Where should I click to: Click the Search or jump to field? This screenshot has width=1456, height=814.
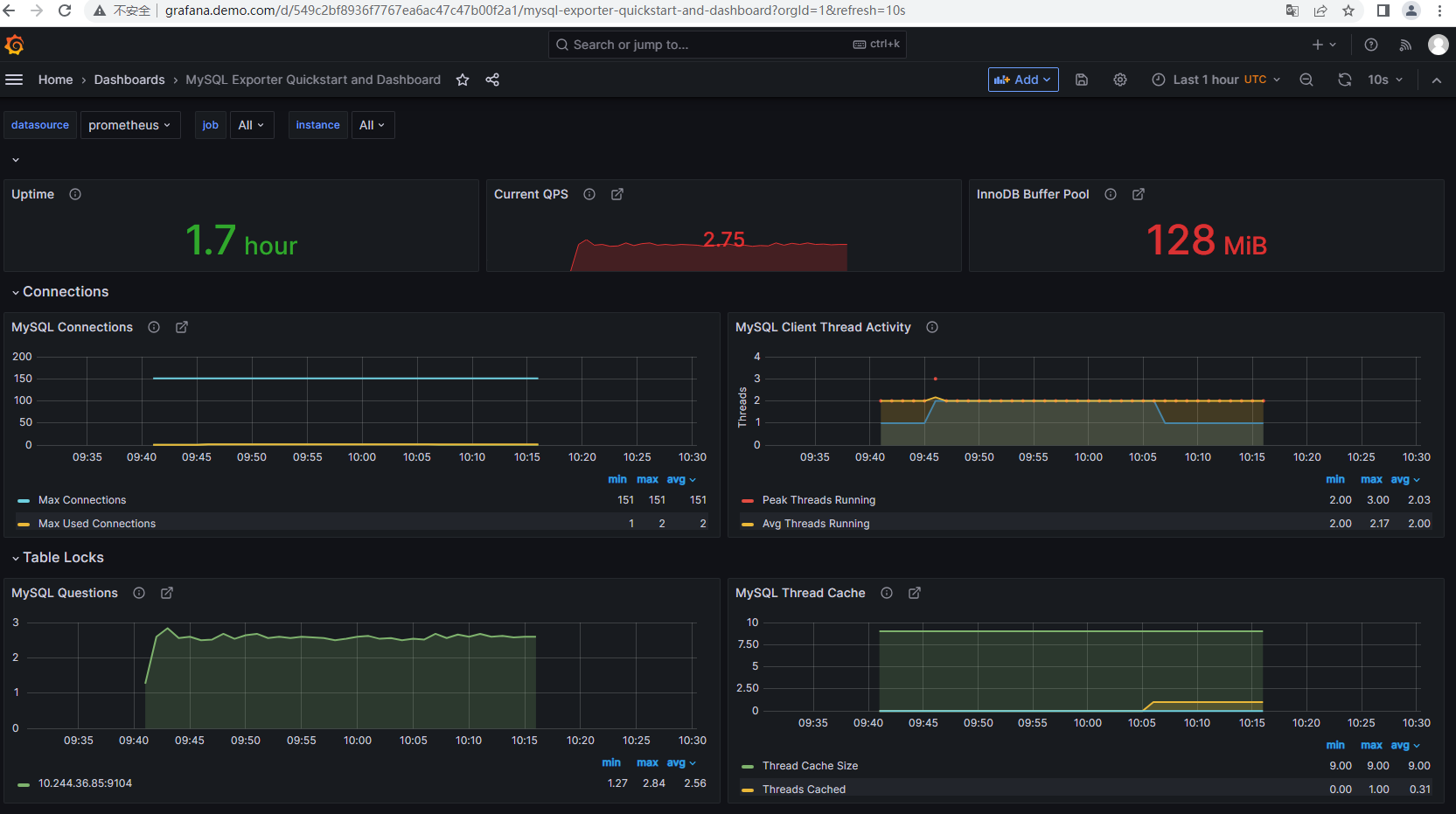pos(728,45)
